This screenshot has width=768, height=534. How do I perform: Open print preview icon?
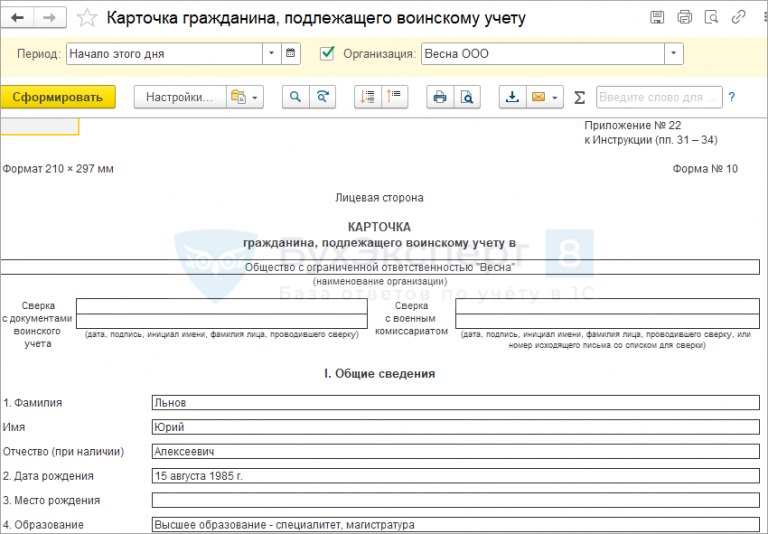click(466, 97)
